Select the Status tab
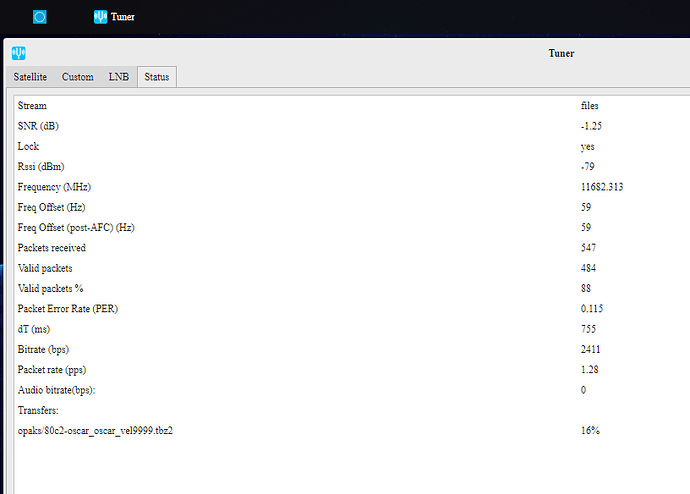The width and height of the screenshot is (690, 494). pos(157,77)
